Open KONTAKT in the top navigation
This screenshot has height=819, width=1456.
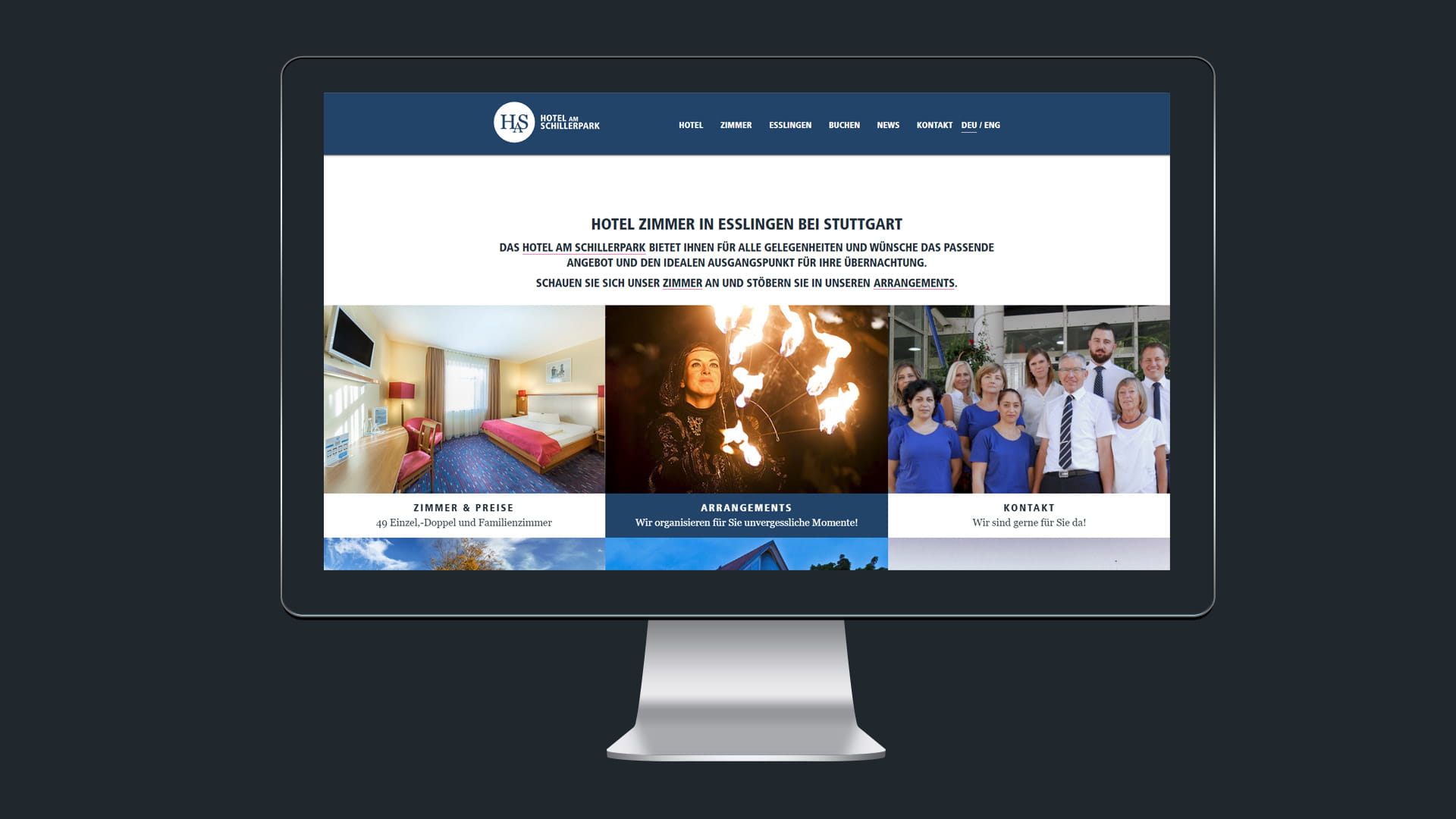click(934, 125)
